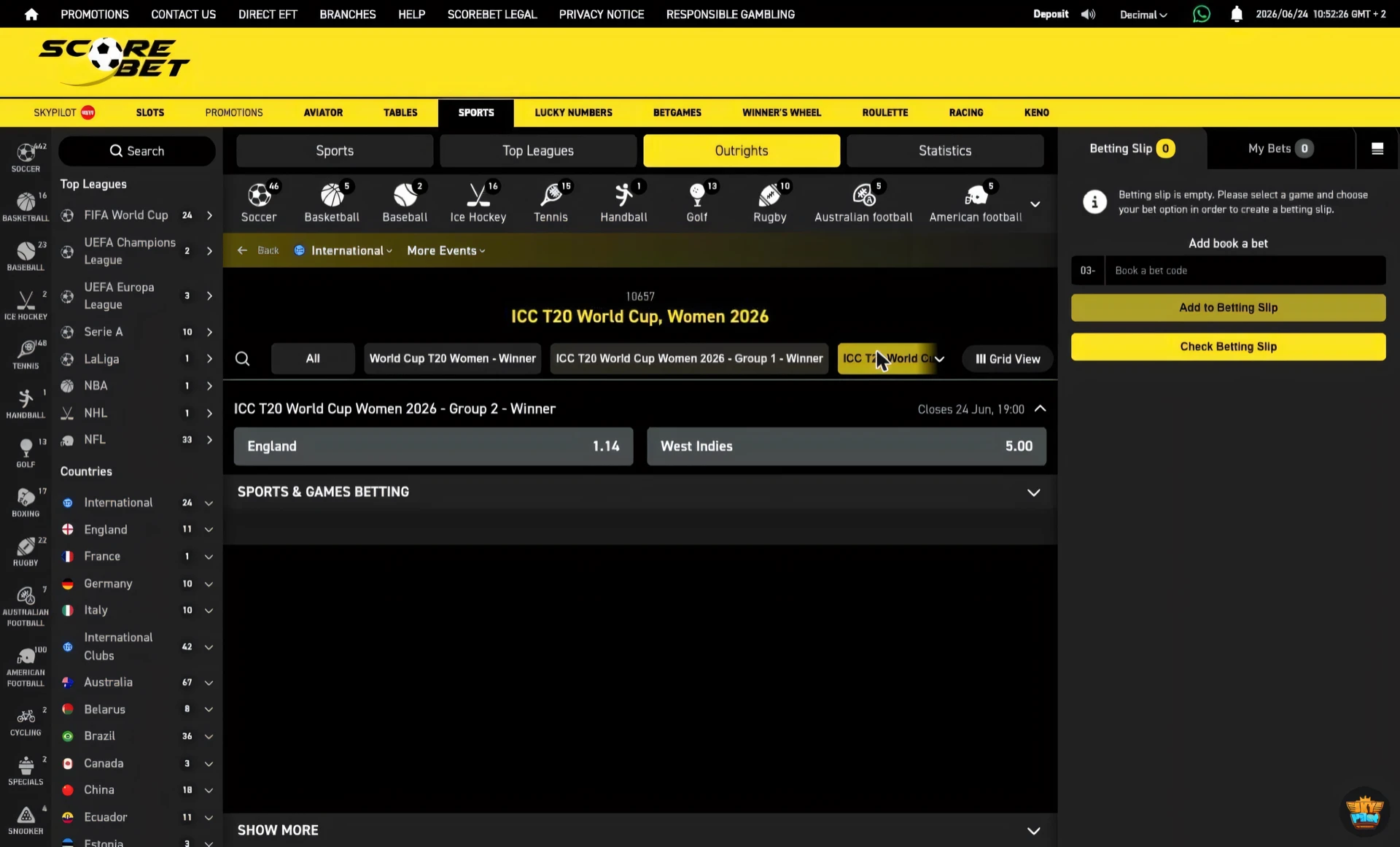Expand more market filters chevron
This screenshot has height=847, width=1400.
tap(940, 359)
